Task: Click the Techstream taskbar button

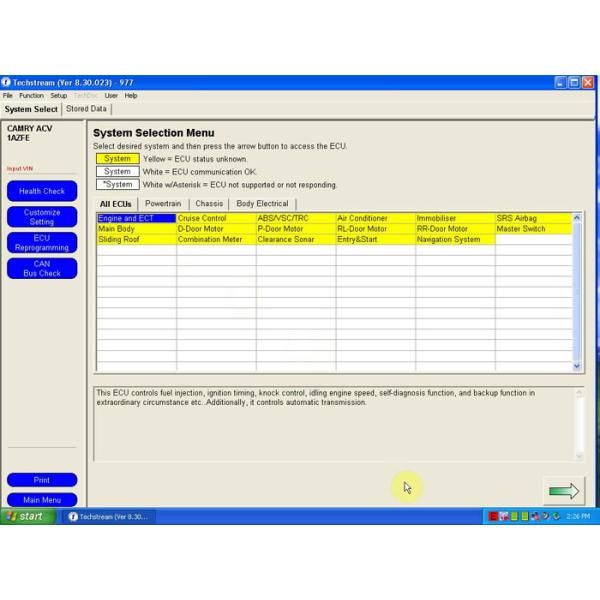Action: pos(108,516)
